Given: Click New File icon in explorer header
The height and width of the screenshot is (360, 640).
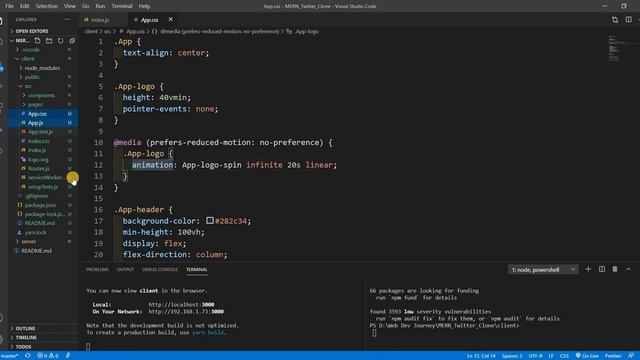Looking at the screenshot, I should click(x=38, y=41).
